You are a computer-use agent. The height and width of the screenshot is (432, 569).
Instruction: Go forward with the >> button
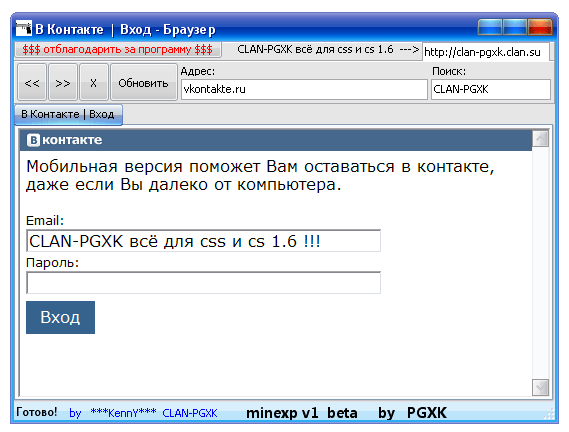point(63,82)
